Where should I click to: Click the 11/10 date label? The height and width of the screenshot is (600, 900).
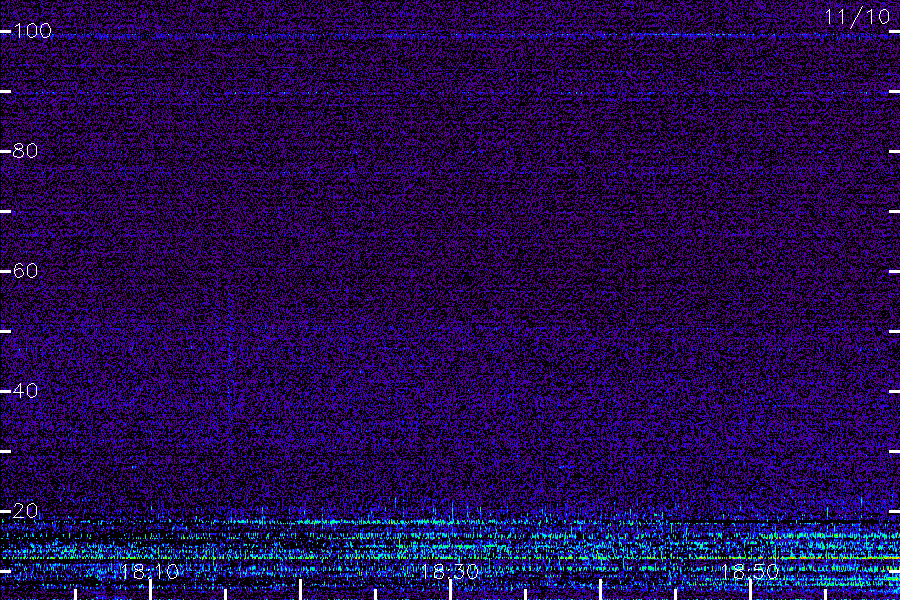pos(857,17)
